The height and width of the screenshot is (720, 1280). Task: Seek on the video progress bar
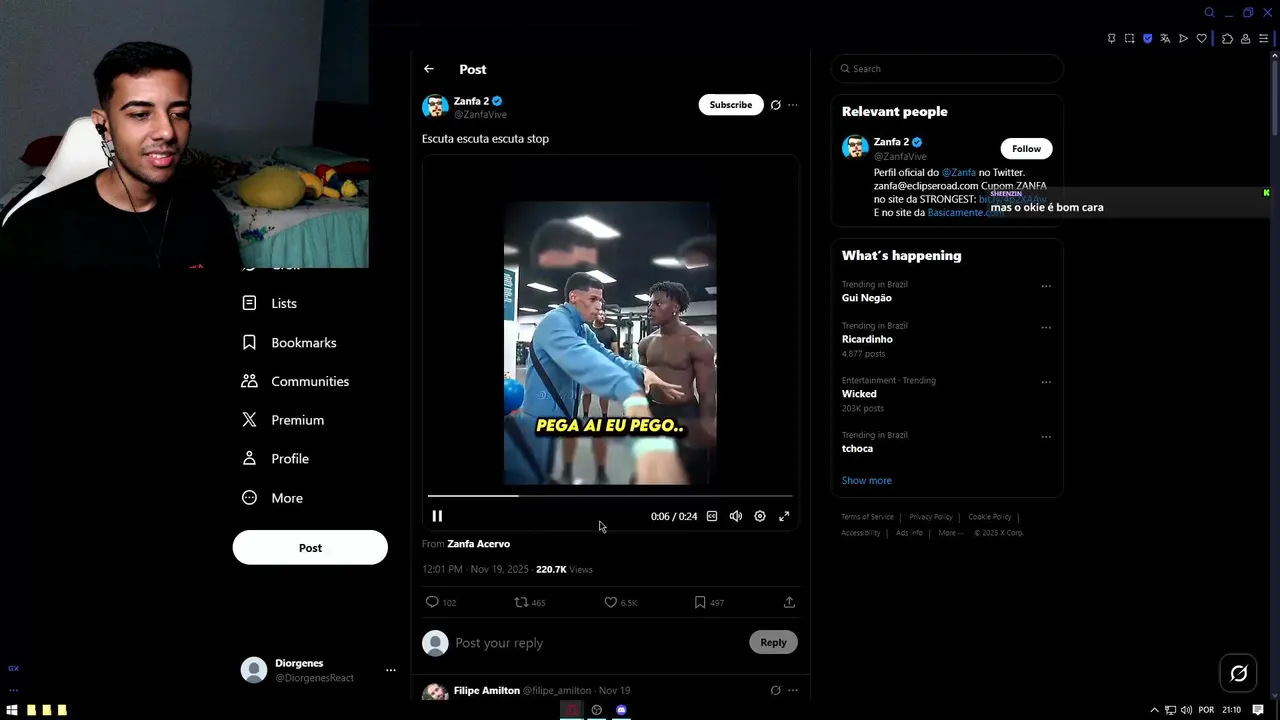[610, 495]
